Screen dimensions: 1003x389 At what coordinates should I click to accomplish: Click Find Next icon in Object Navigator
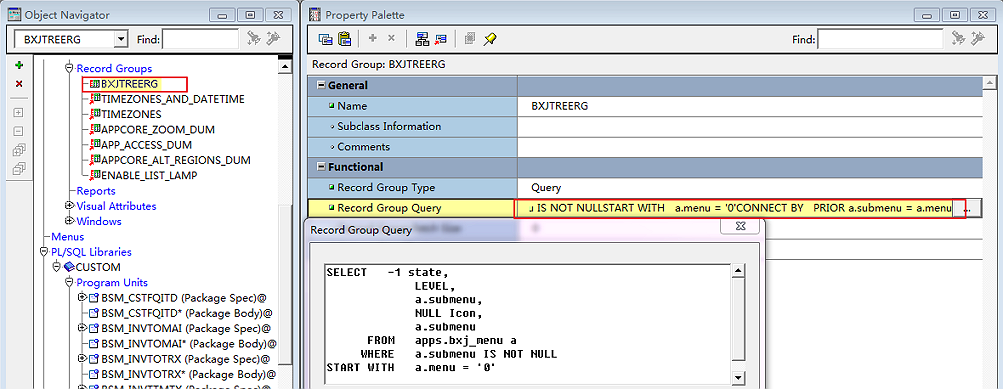(254, 39)
